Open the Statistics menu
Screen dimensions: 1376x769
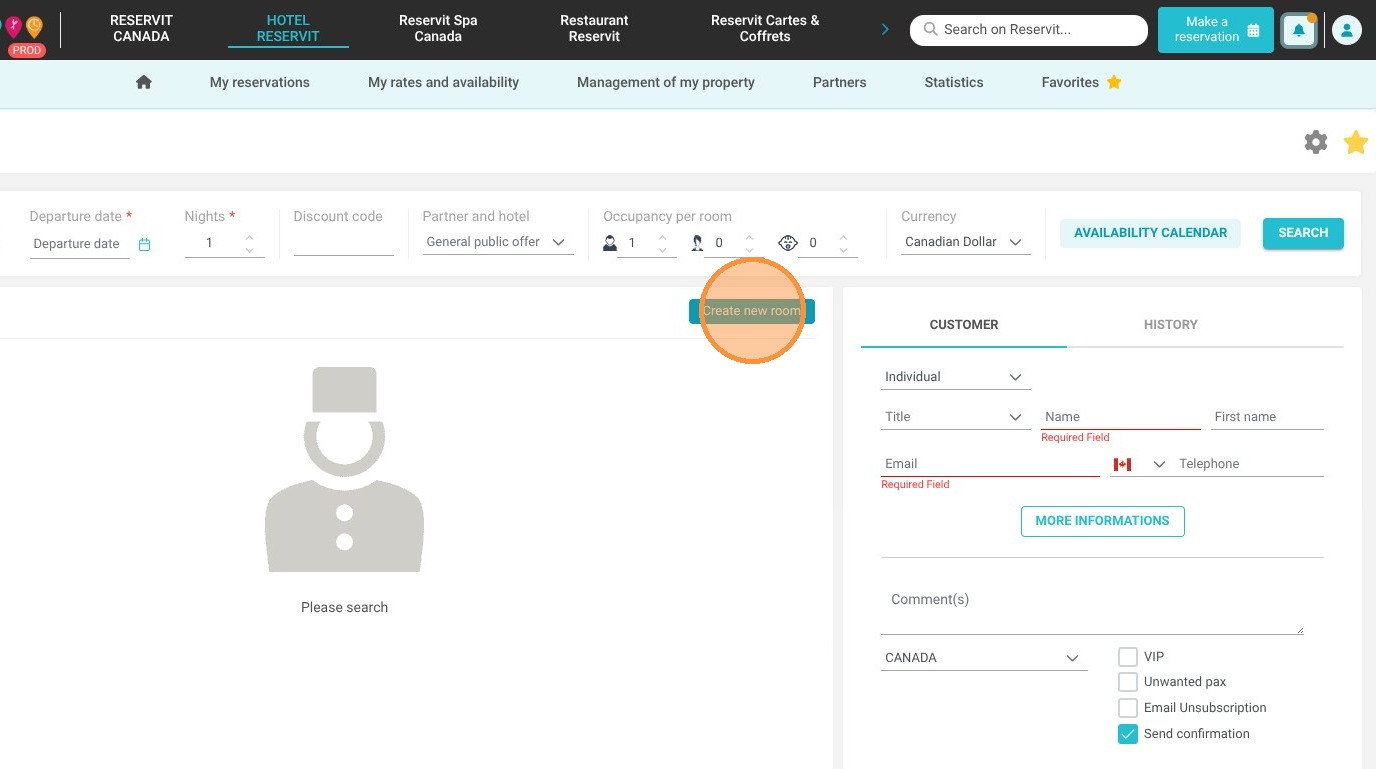tap(954, 82)
